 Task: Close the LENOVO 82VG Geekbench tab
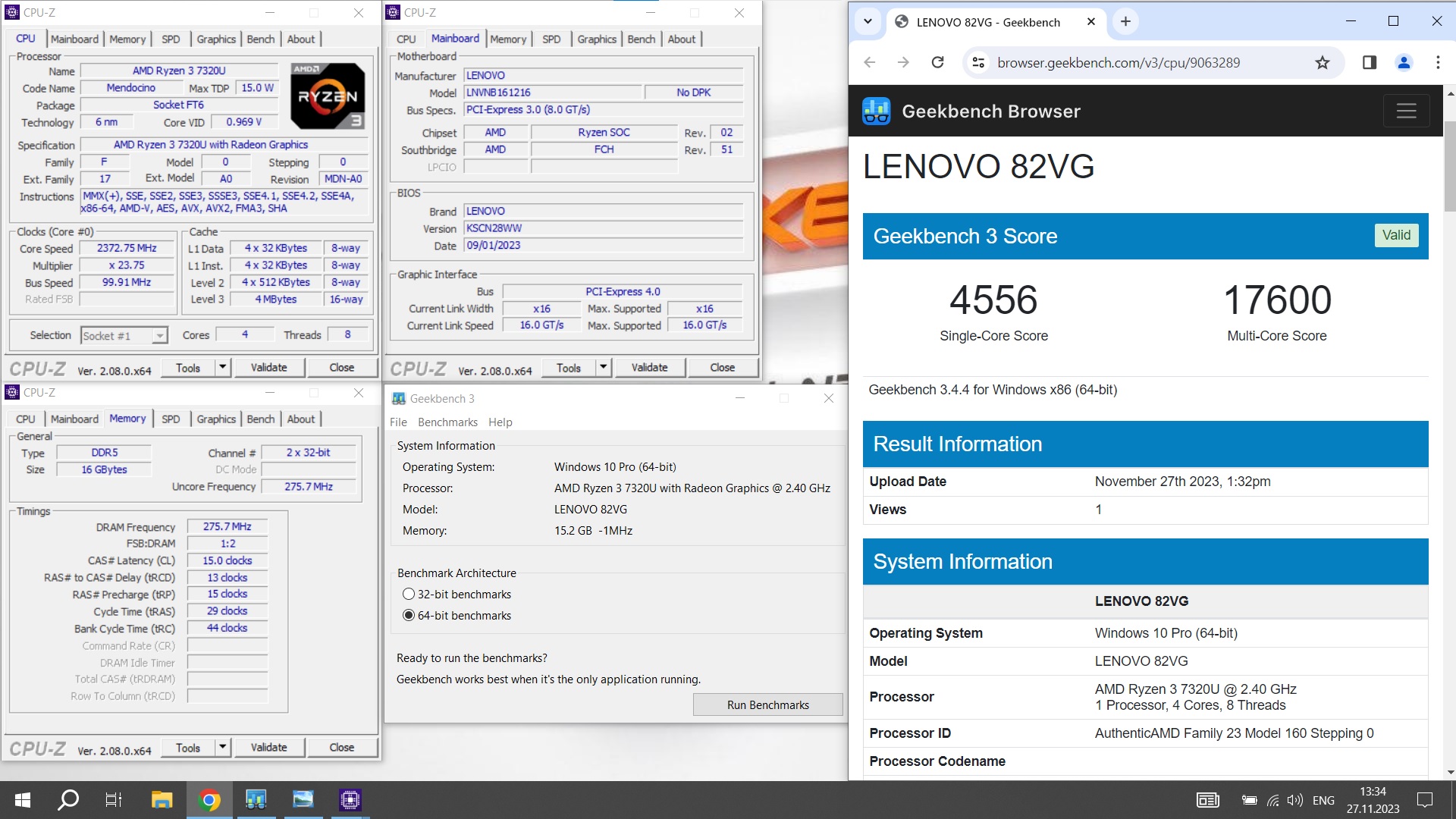tap(1091, 22)
